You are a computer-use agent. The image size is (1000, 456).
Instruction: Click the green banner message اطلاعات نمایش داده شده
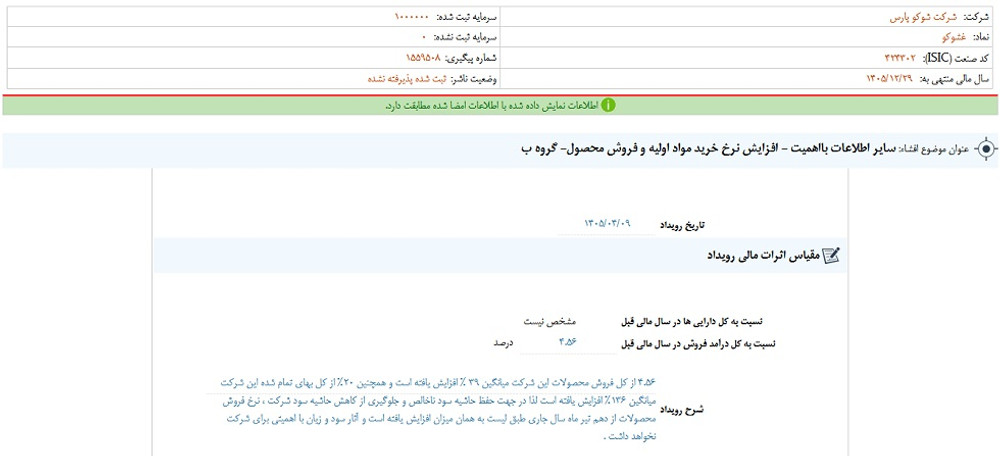[x=492, y=106]
